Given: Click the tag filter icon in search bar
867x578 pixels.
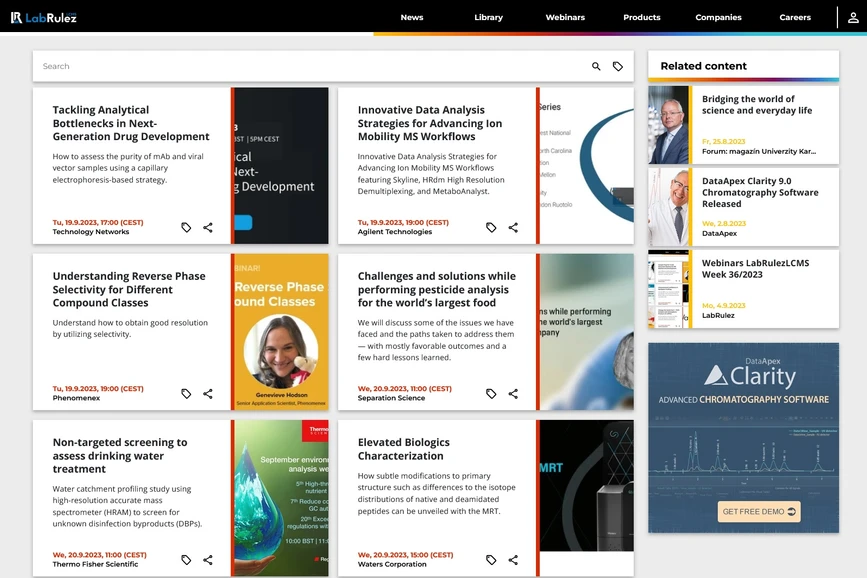Looking at the screenshot, I should click(x=618, y=66).
